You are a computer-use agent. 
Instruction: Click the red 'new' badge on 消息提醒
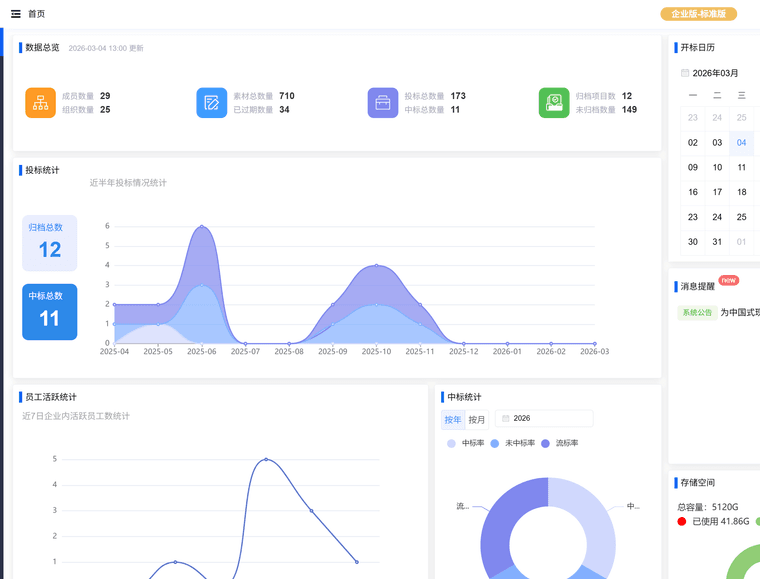(729, 281)
